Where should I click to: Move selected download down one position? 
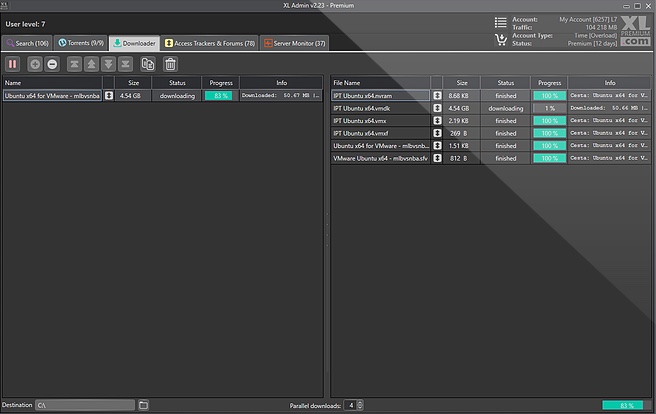108,63
